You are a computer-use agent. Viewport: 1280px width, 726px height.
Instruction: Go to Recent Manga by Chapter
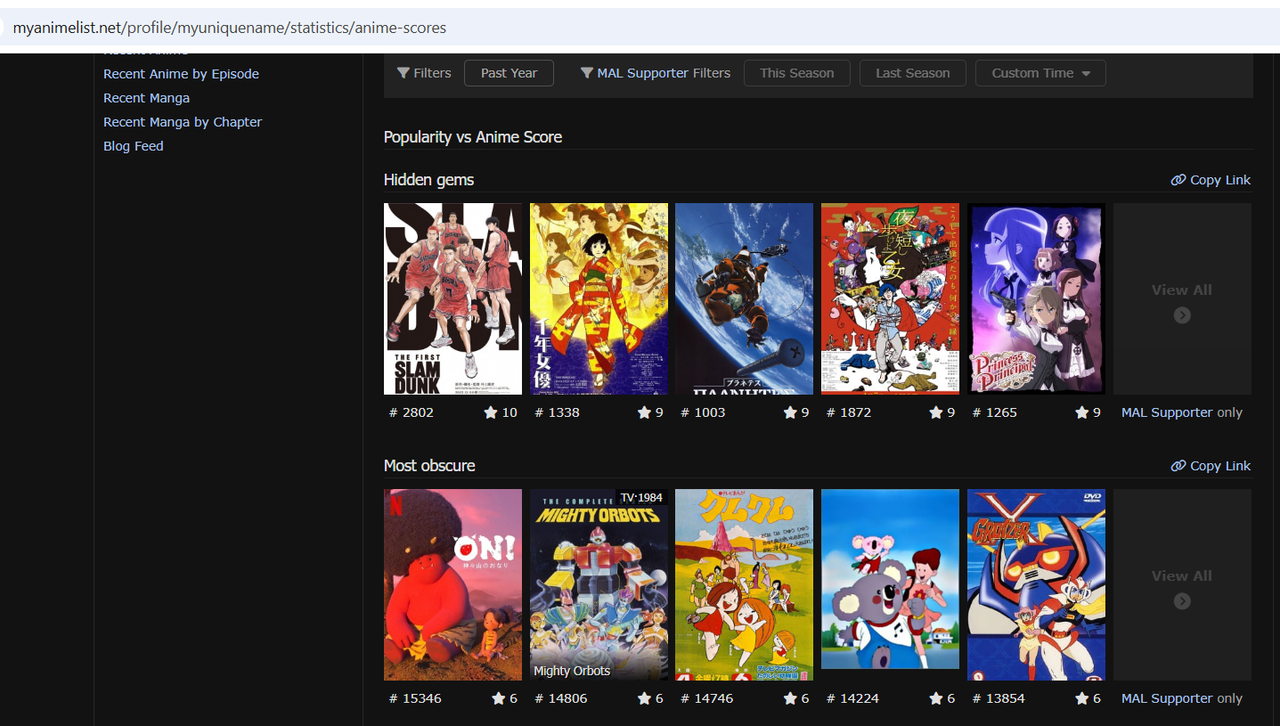click(x=182, y=122)
